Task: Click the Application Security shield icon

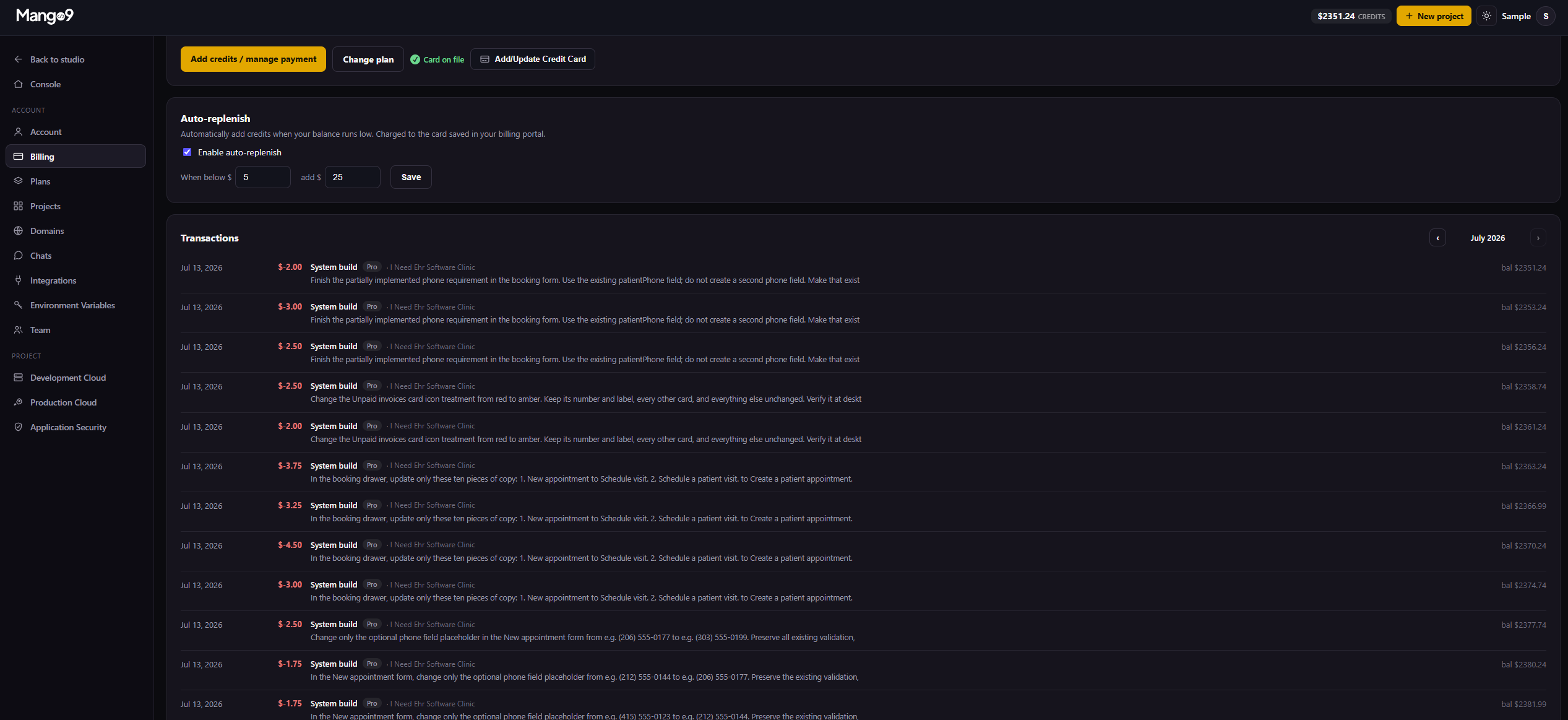Action: (19, 427)
